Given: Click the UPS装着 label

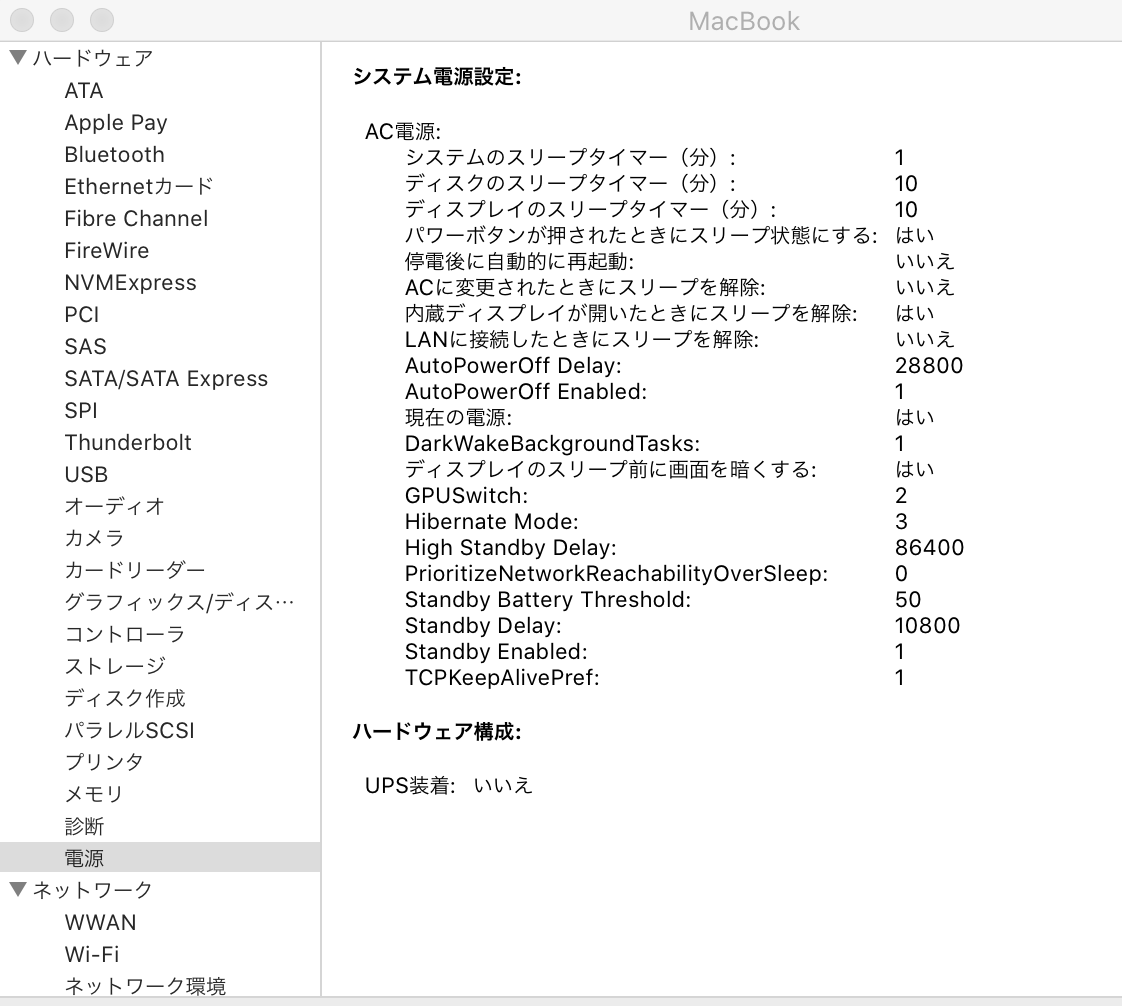Looking at the screenshot, I should click(x=410, y=786).
